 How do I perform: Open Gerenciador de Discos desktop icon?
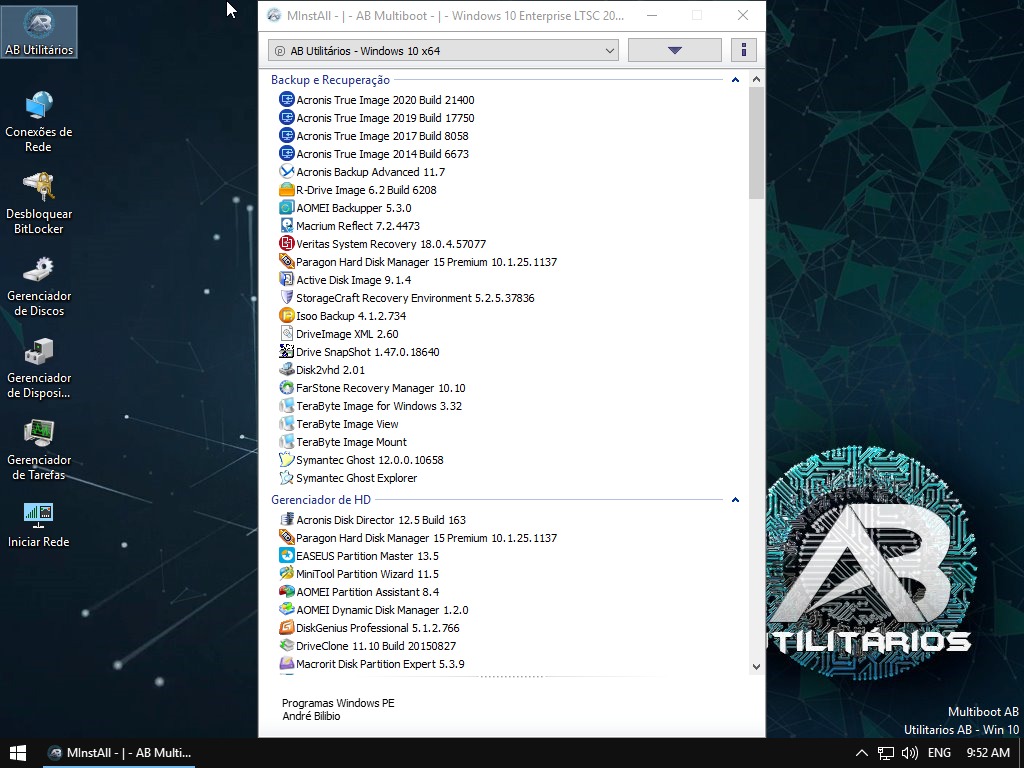[39, 286]
